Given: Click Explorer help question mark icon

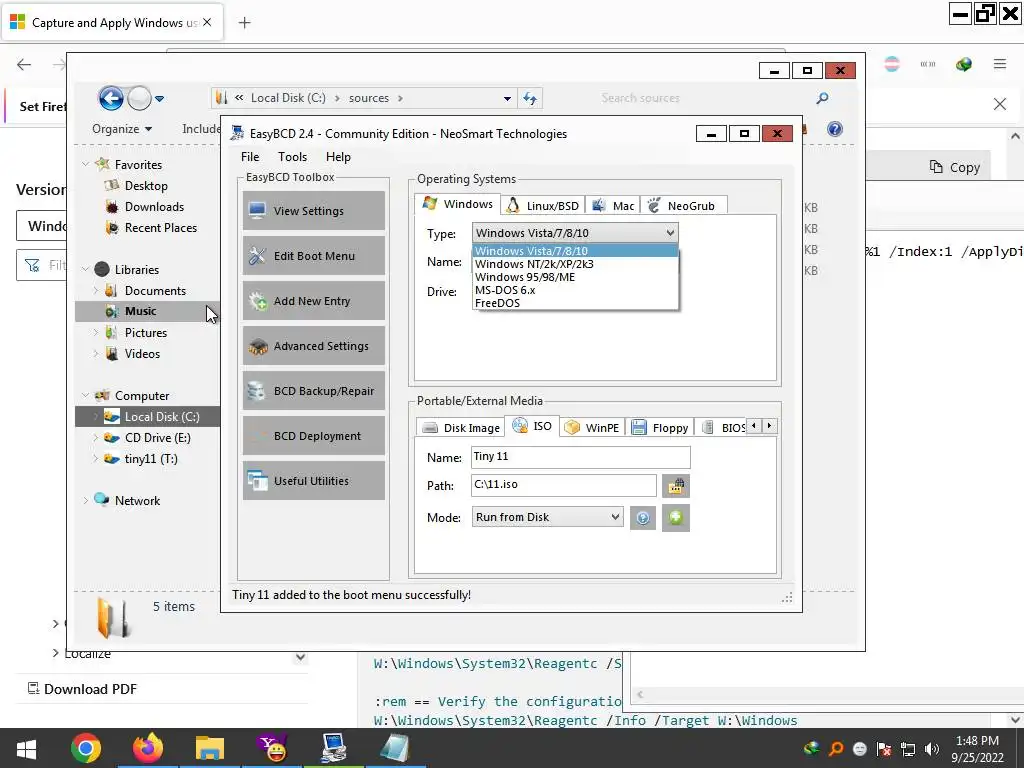Looking at the screenshot, I should [x=835, y=129].
